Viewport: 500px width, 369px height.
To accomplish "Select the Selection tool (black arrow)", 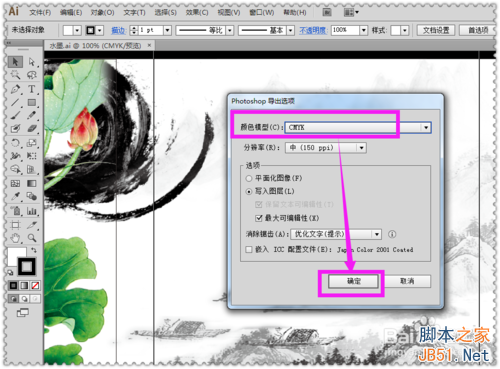I will 15,62.
